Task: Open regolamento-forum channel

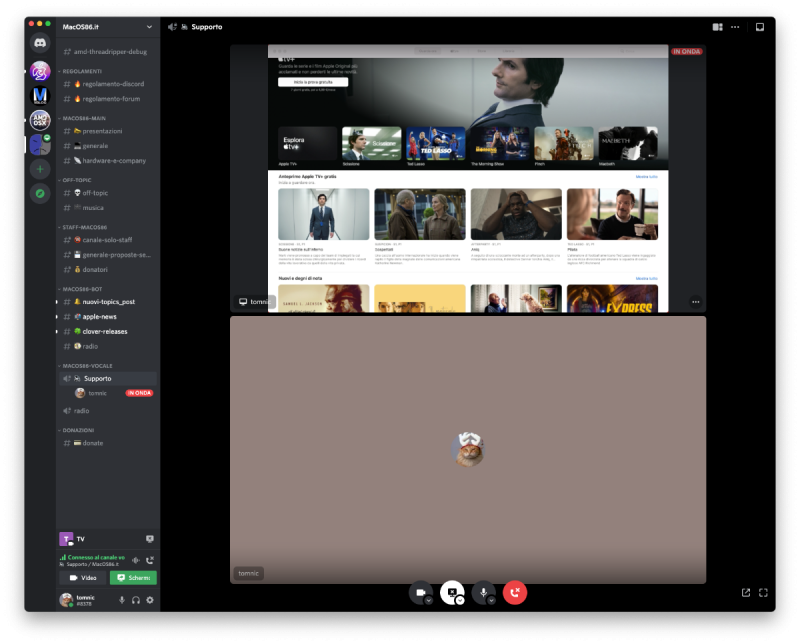Action: tap(108, 99)
